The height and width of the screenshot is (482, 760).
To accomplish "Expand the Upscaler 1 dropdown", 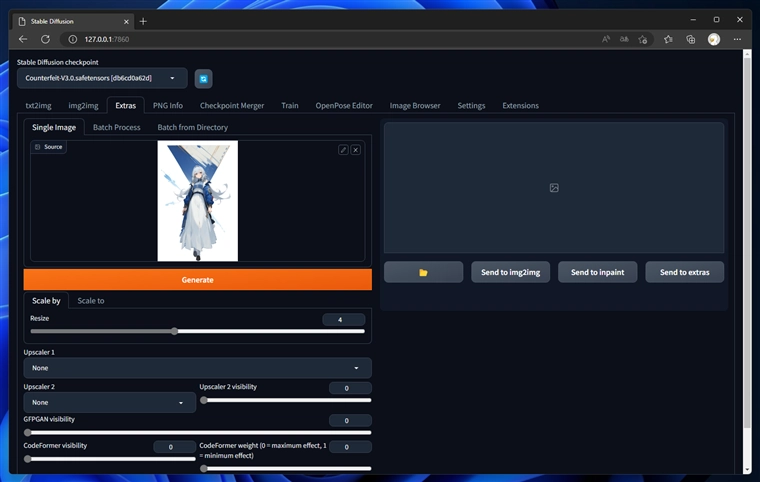I will point(197,368).
